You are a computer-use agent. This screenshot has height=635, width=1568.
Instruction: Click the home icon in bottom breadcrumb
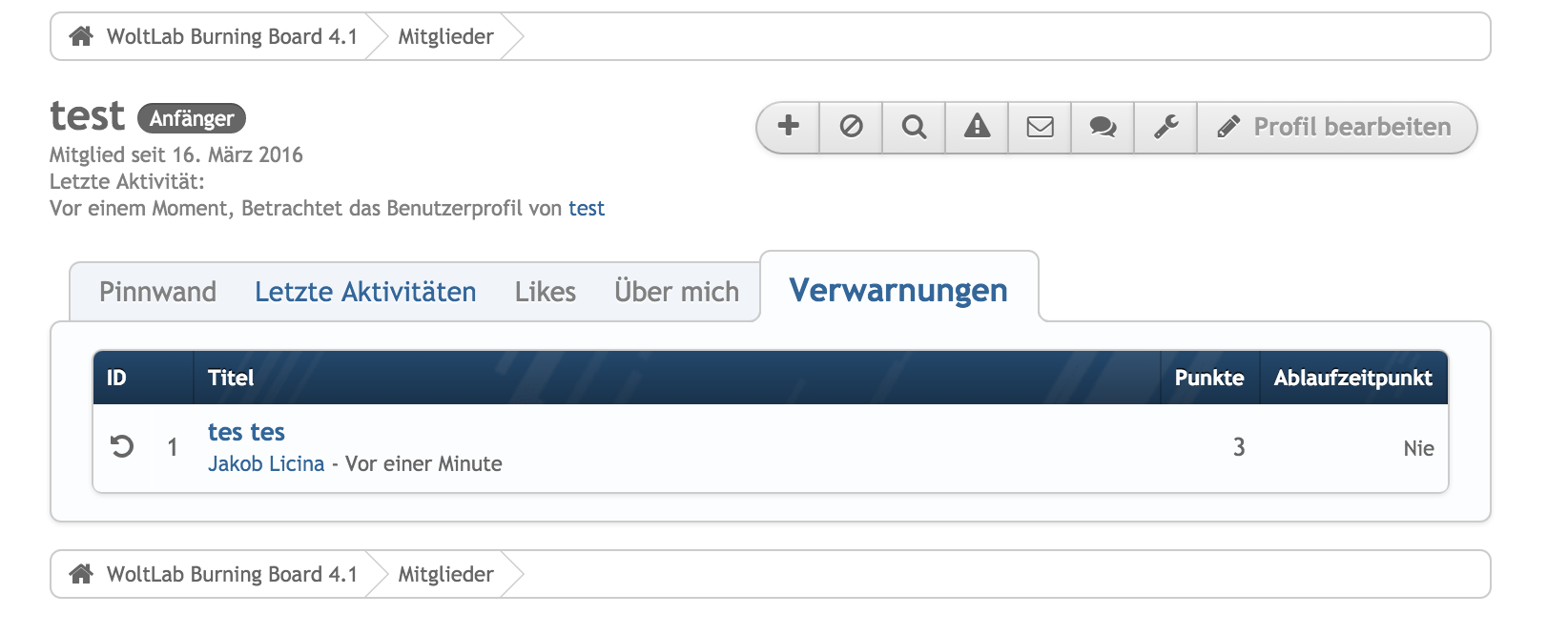point(81,574)
